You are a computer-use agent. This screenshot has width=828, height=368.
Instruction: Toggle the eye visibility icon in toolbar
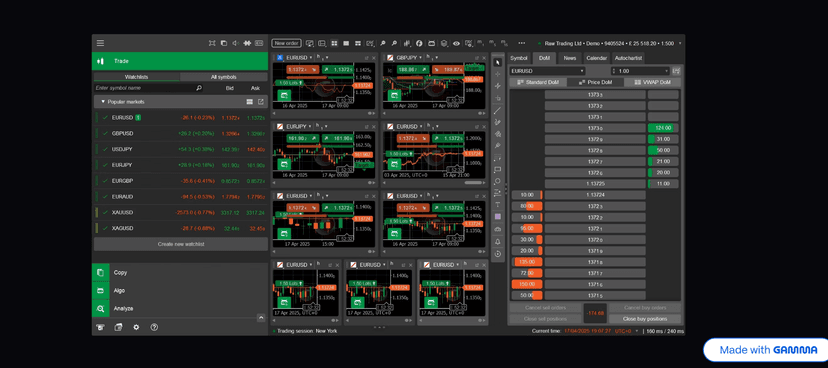(456, 43)
